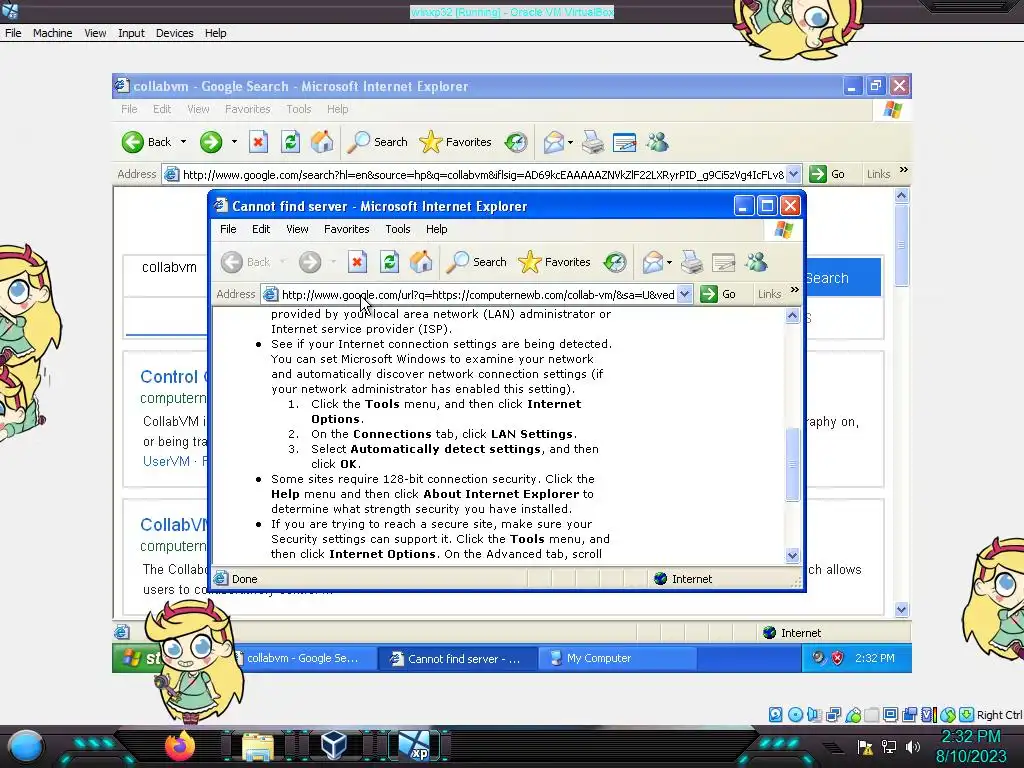Click History icon in Cannot find server toolbar
Screen dimensions: 1024x768
click(615, 263)
